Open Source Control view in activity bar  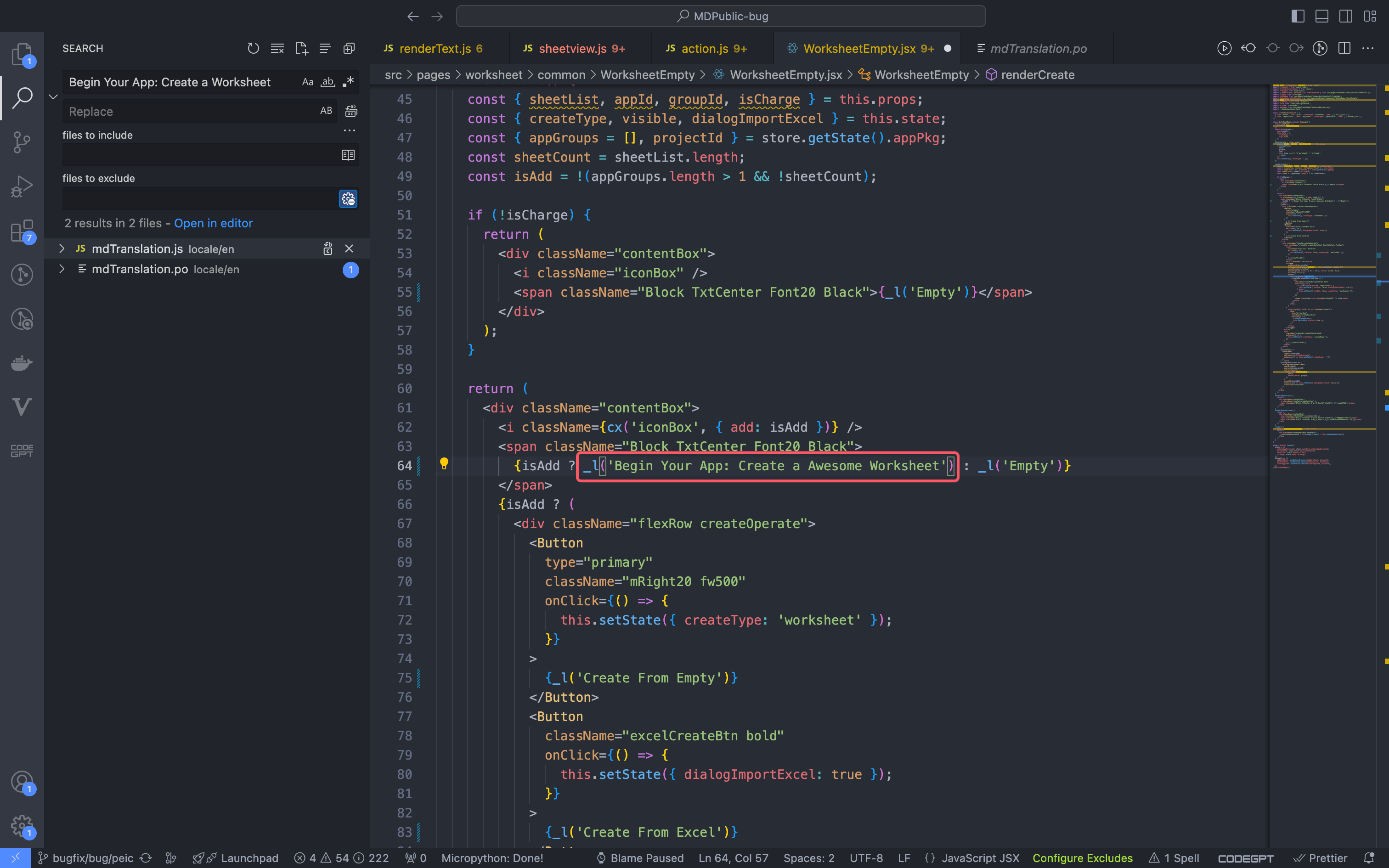pyautogui.click(x=22, y=142)
